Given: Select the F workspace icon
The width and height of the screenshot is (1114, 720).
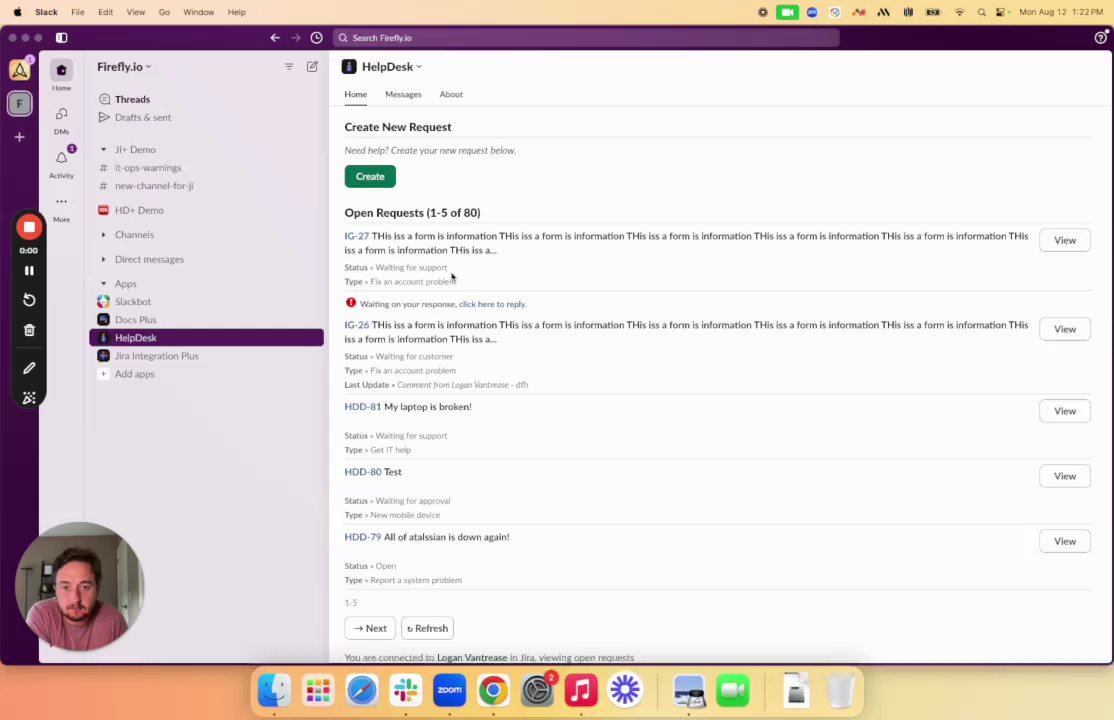Looking at the screenshot, I should pyautogui.click(x=19, y=104).
